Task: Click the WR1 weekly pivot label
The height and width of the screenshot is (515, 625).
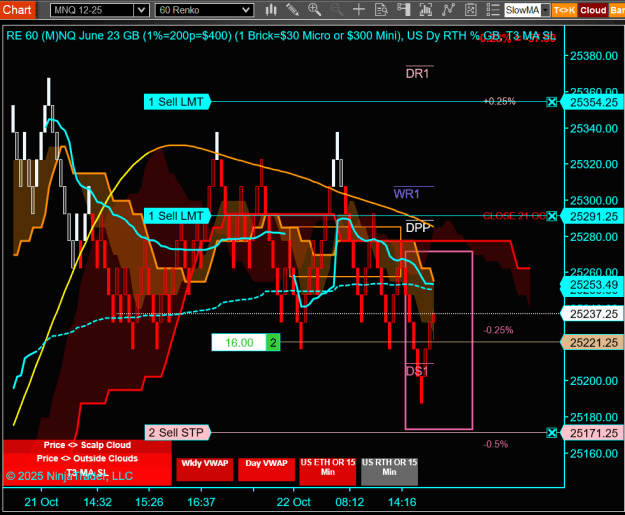Action: click(407, 194)
